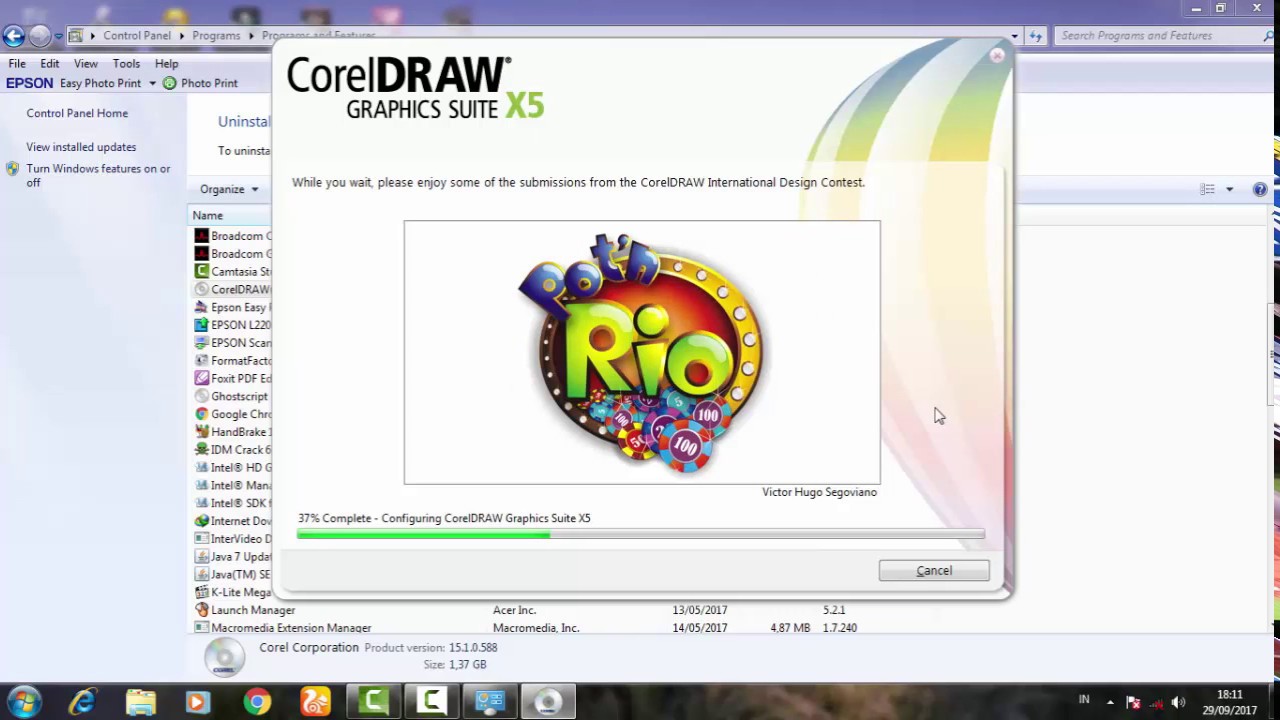Click the EPSON logo in toolbar
This screenshot has height=720, width=1280.
[30, 83]
